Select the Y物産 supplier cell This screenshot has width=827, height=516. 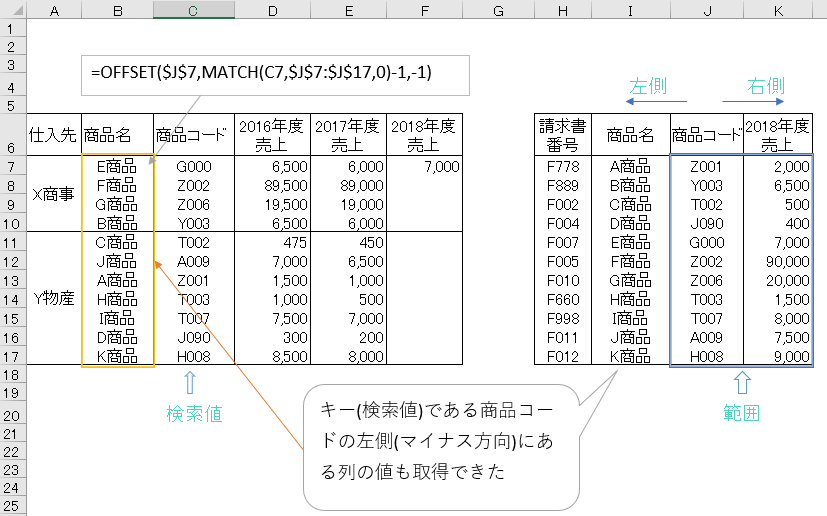[x=54, y=298]
